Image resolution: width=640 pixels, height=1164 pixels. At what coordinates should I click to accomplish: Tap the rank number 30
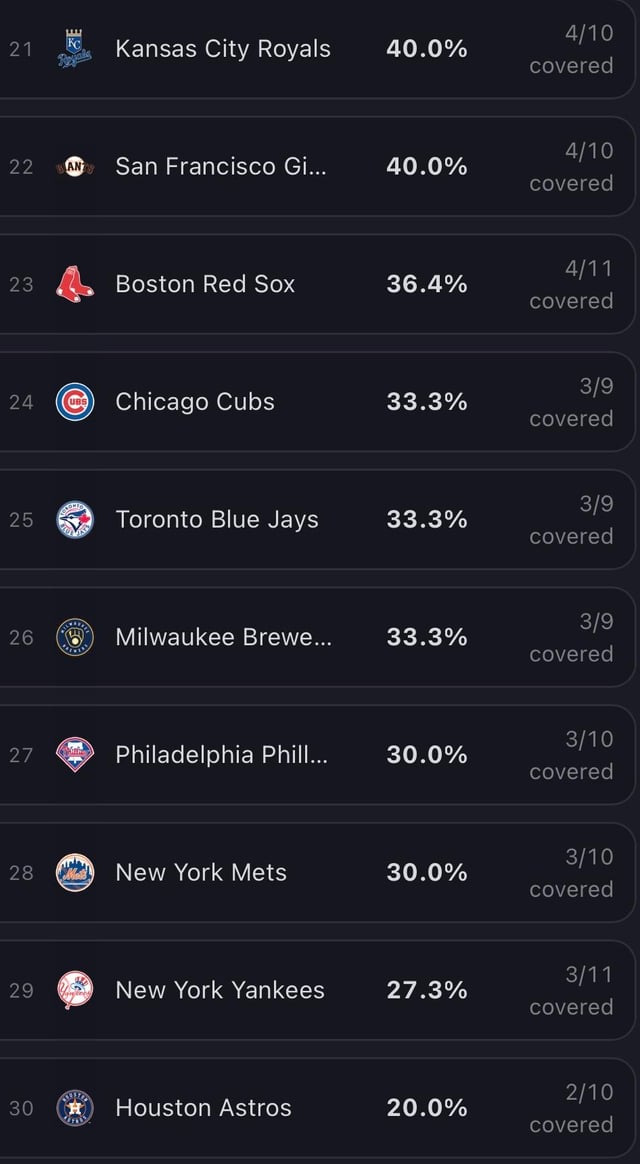coord(21,1108)
